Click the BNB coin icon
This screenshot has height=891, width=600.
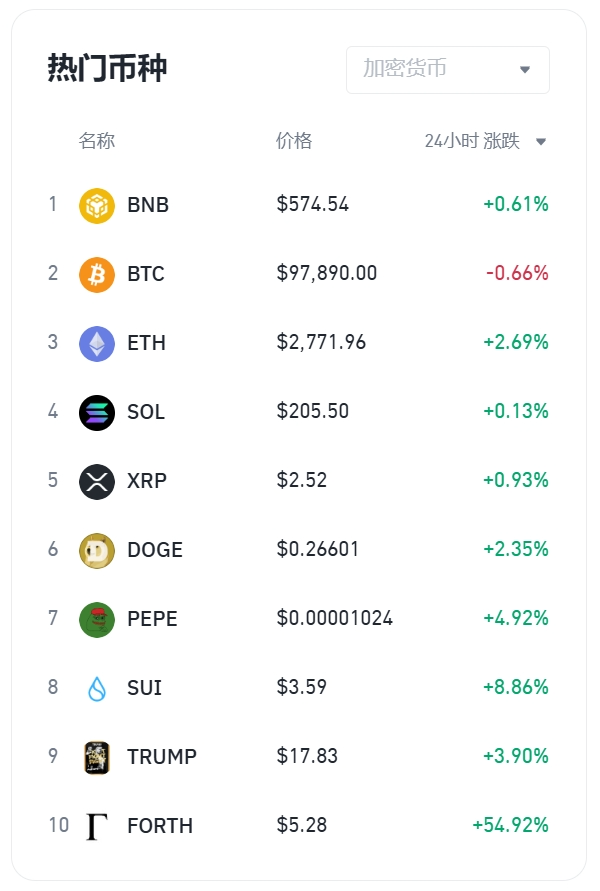(x=97, y=205)
